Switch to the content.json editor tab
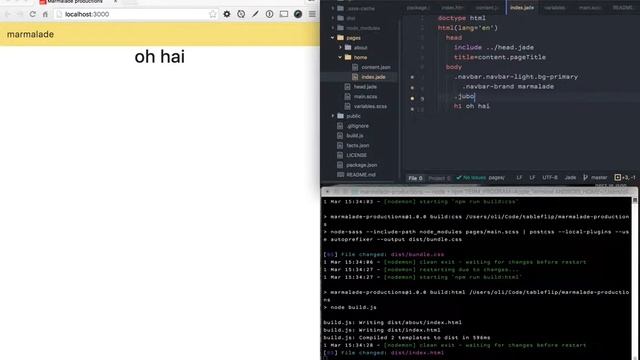 coord(487,8)
